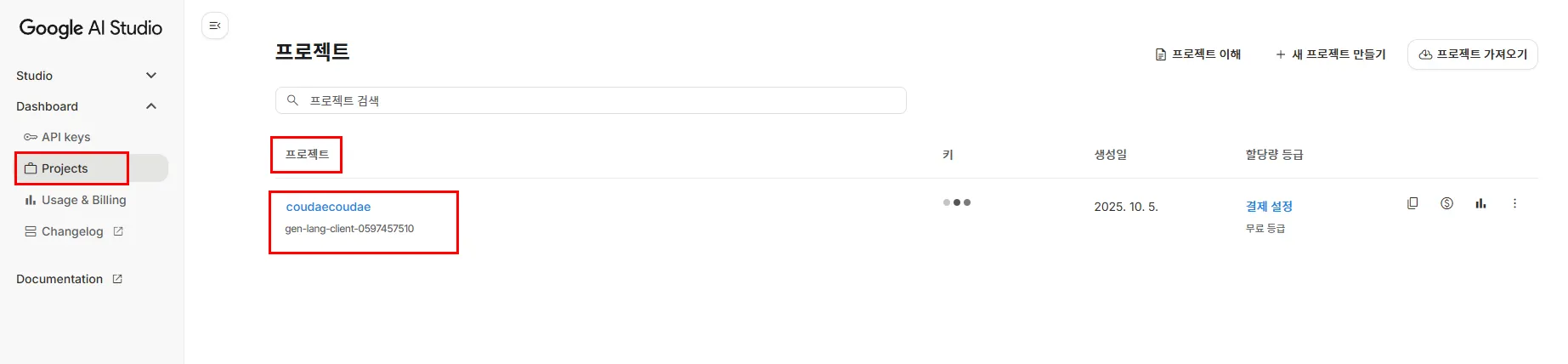The width and height of the screenshot is (1568, 364).
Task: Click the Google AI Studio logo
Action: tap(91, 28)
